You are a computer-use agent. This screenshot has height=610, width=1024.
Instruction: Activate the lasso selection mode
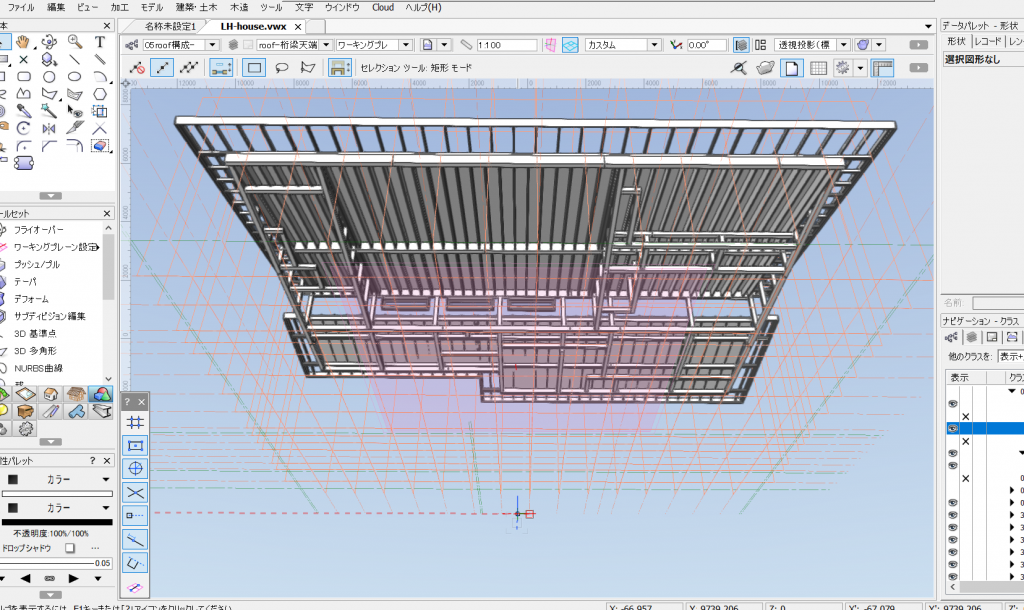pos(281,68)
